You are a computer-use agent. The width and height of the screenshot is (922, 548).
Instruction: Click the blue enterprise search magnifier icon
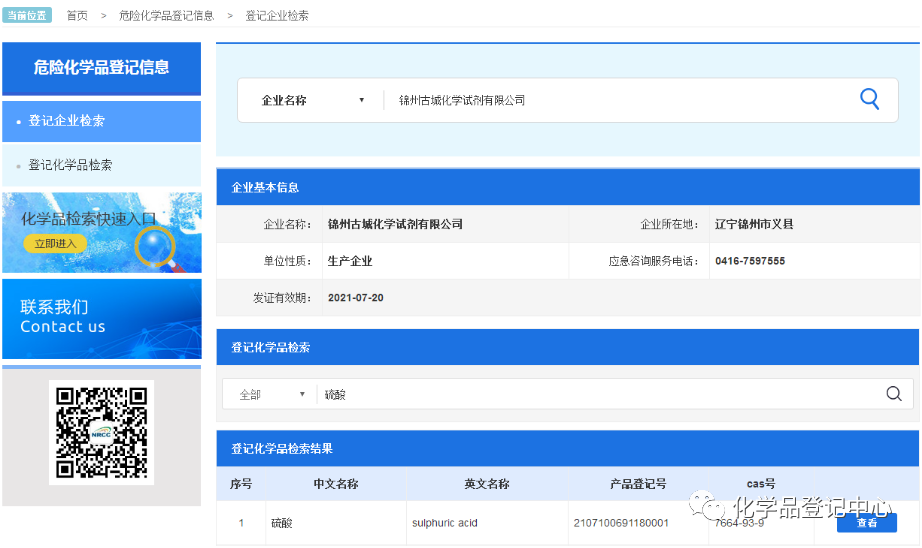click(869, 99)
